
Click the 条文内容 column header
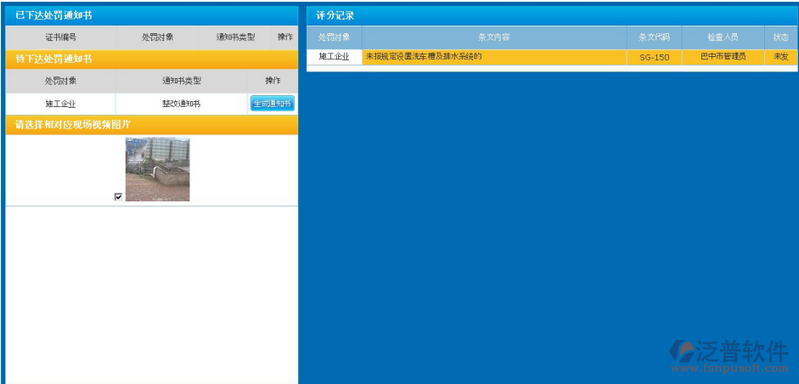click(494, 37)
